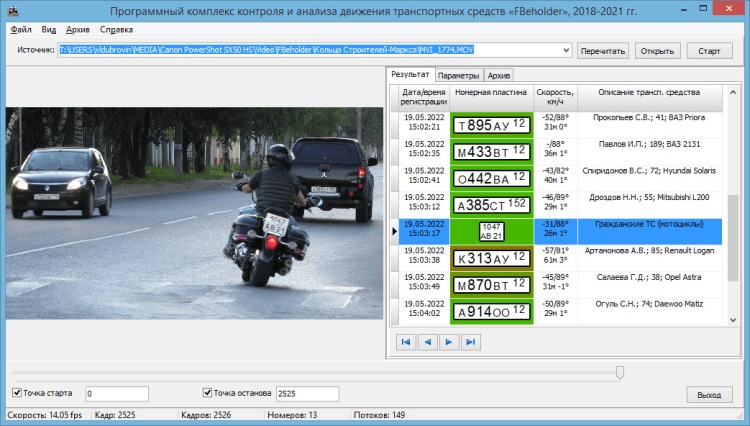This screenshot has width=750, height=426.
Task: Select license plate image T895AY 12
Action: click(490, 125)
